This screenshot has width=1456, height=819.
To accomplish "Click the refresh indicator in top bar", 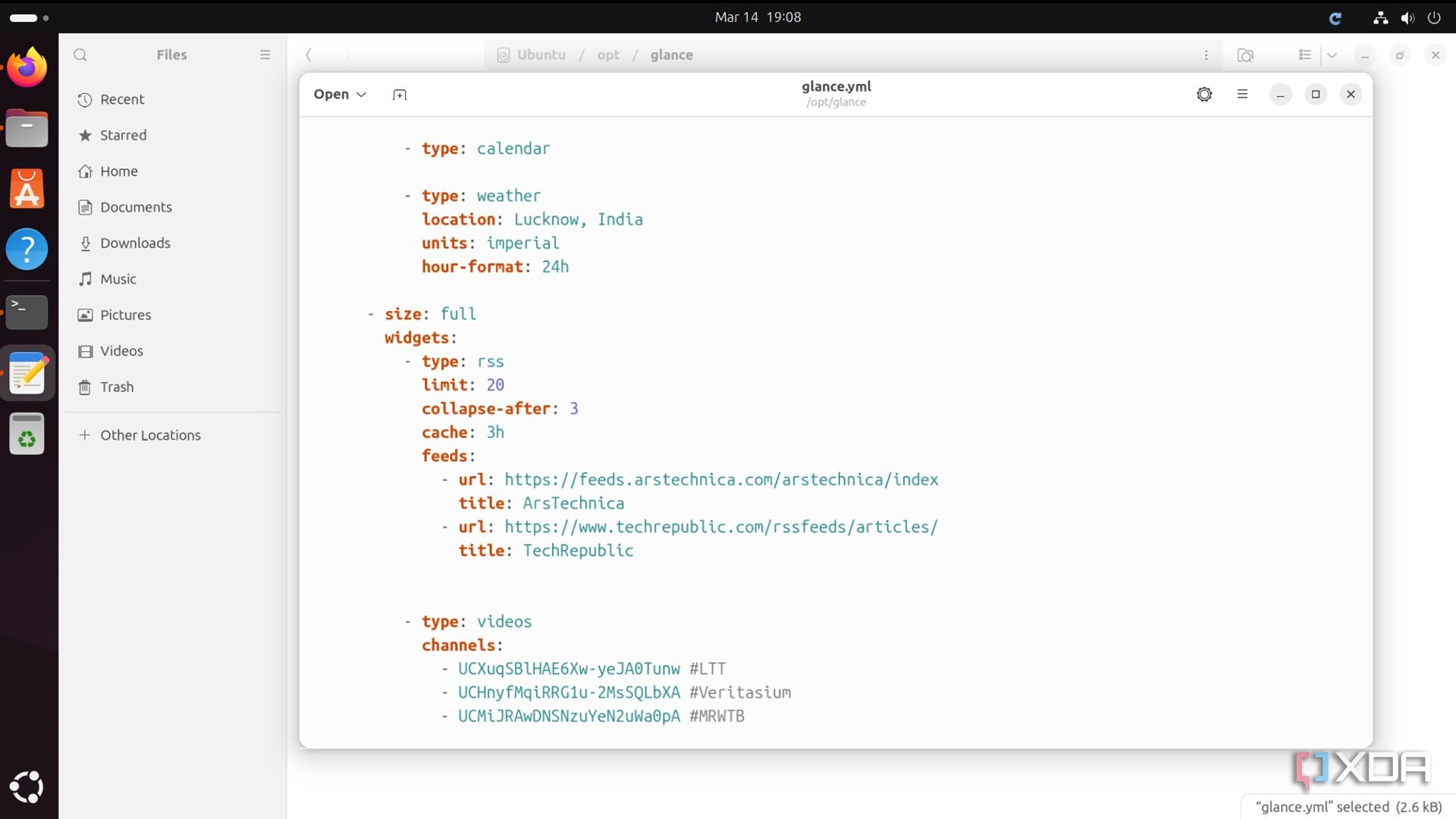I will pyautogui.click(x=1335, y=17).
